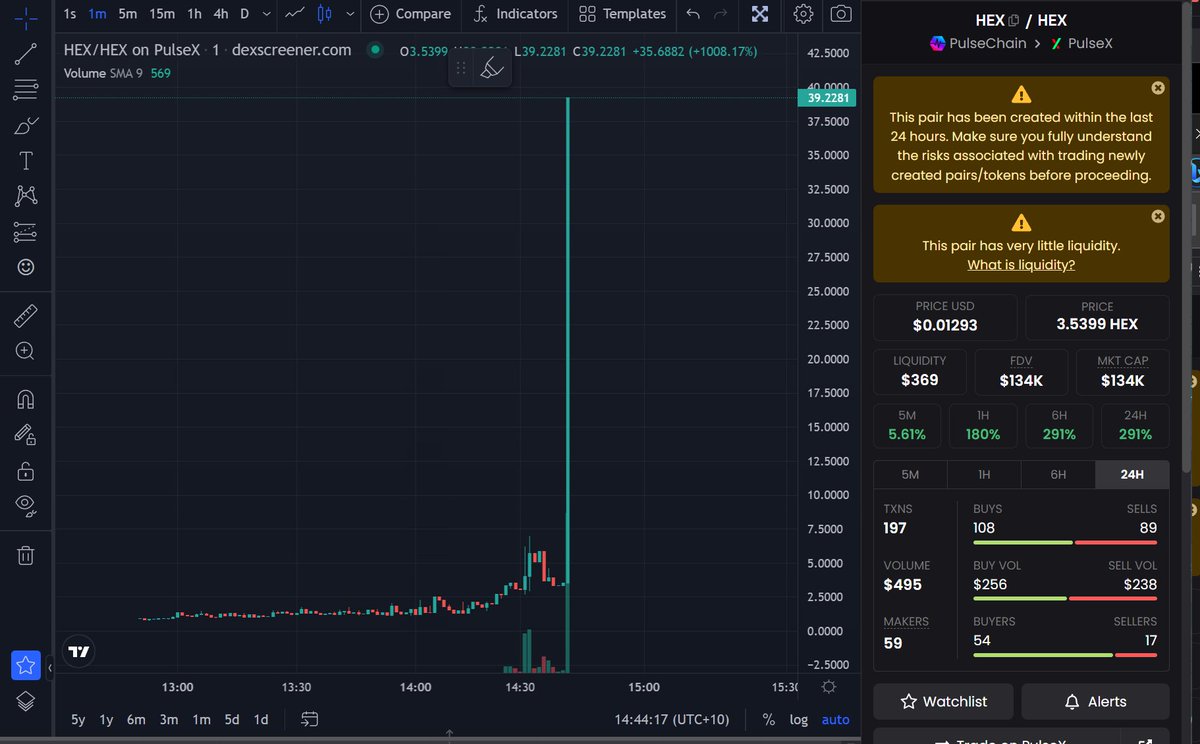
Task: Select the 1H stats tab
Action: 984,474
